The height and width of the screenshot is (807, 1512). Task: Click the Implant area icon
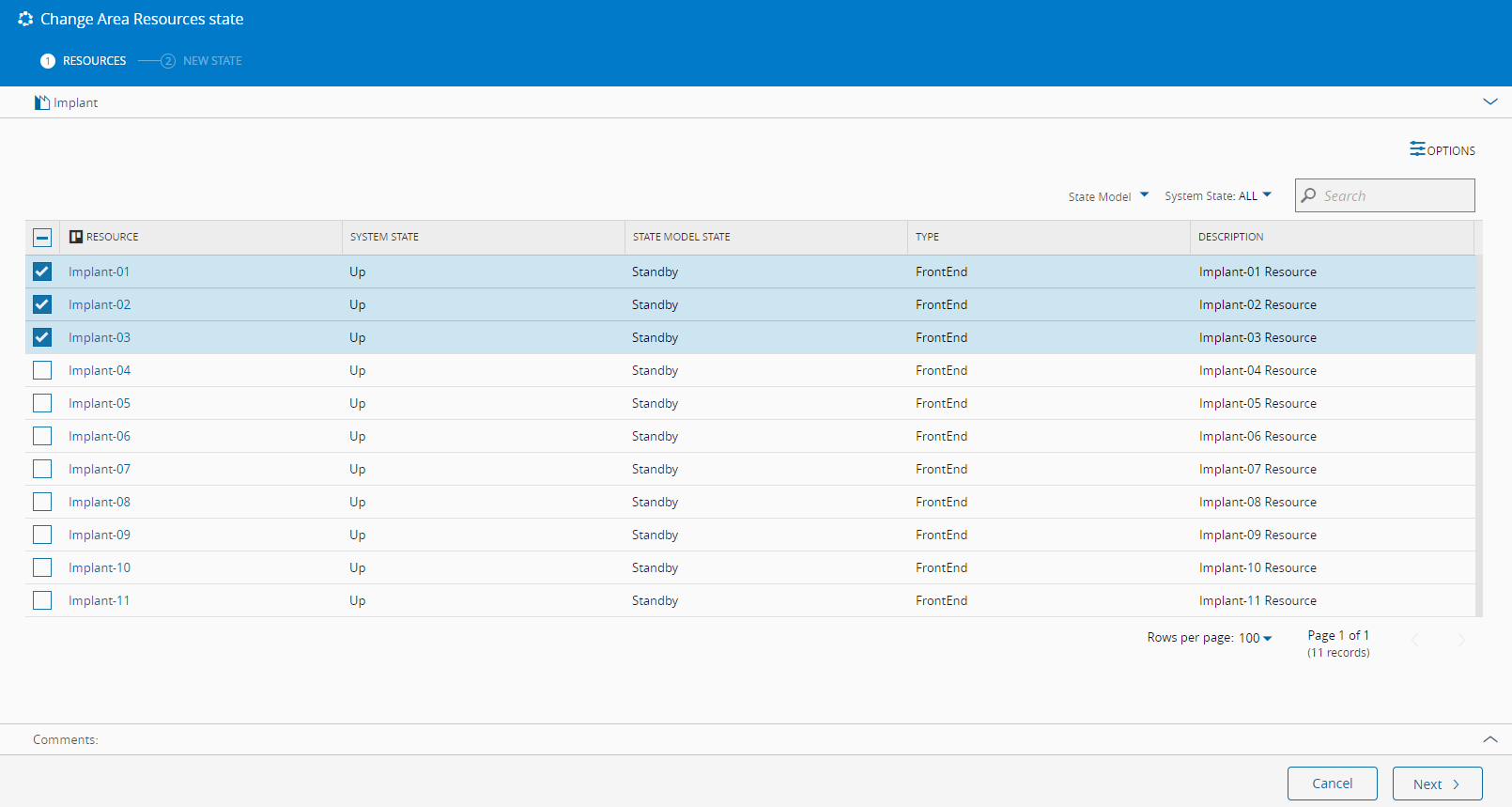(42, 102)
